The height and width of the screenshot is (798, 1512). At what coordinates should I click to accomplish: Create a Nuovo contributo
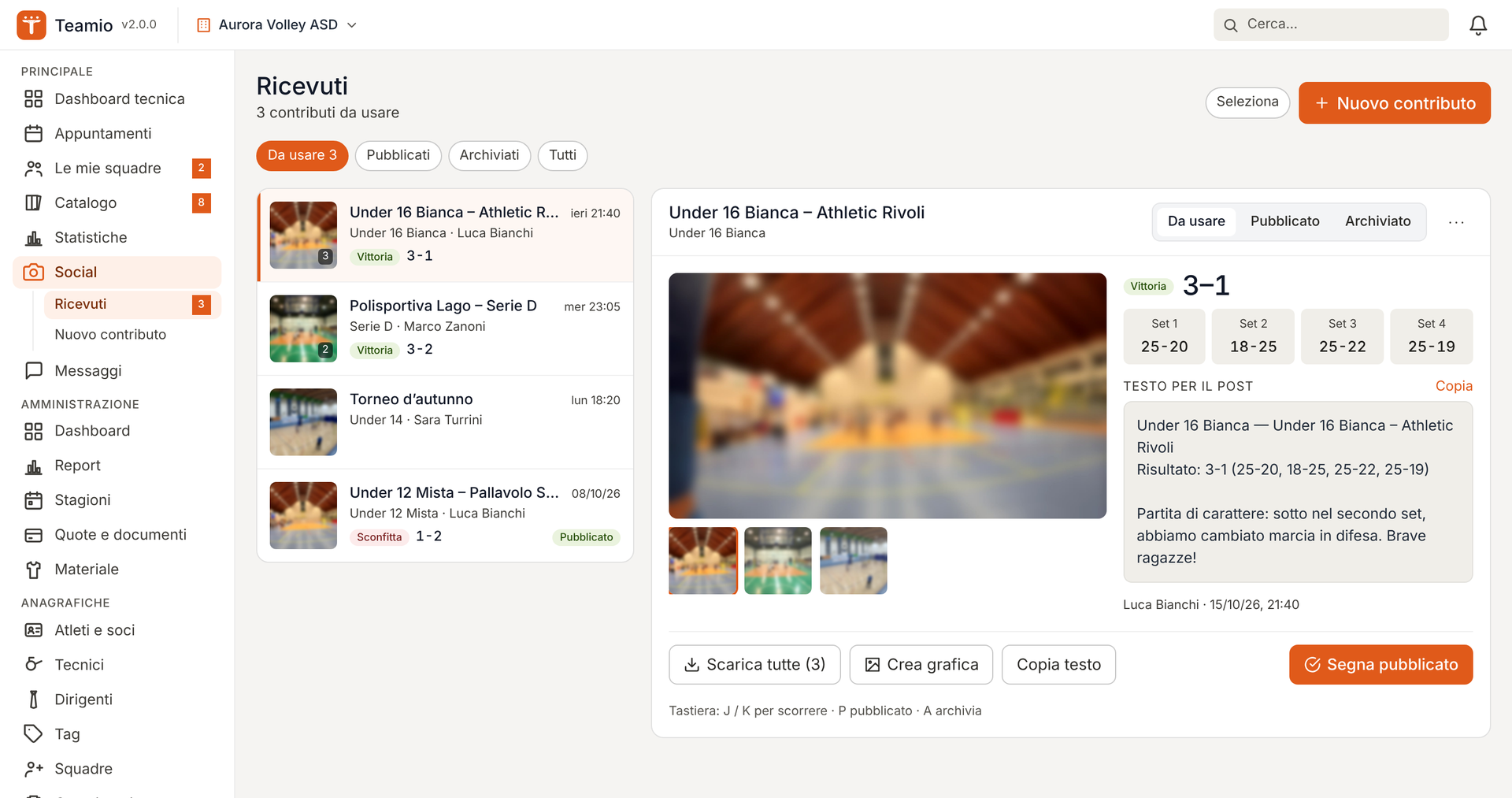1395,103
